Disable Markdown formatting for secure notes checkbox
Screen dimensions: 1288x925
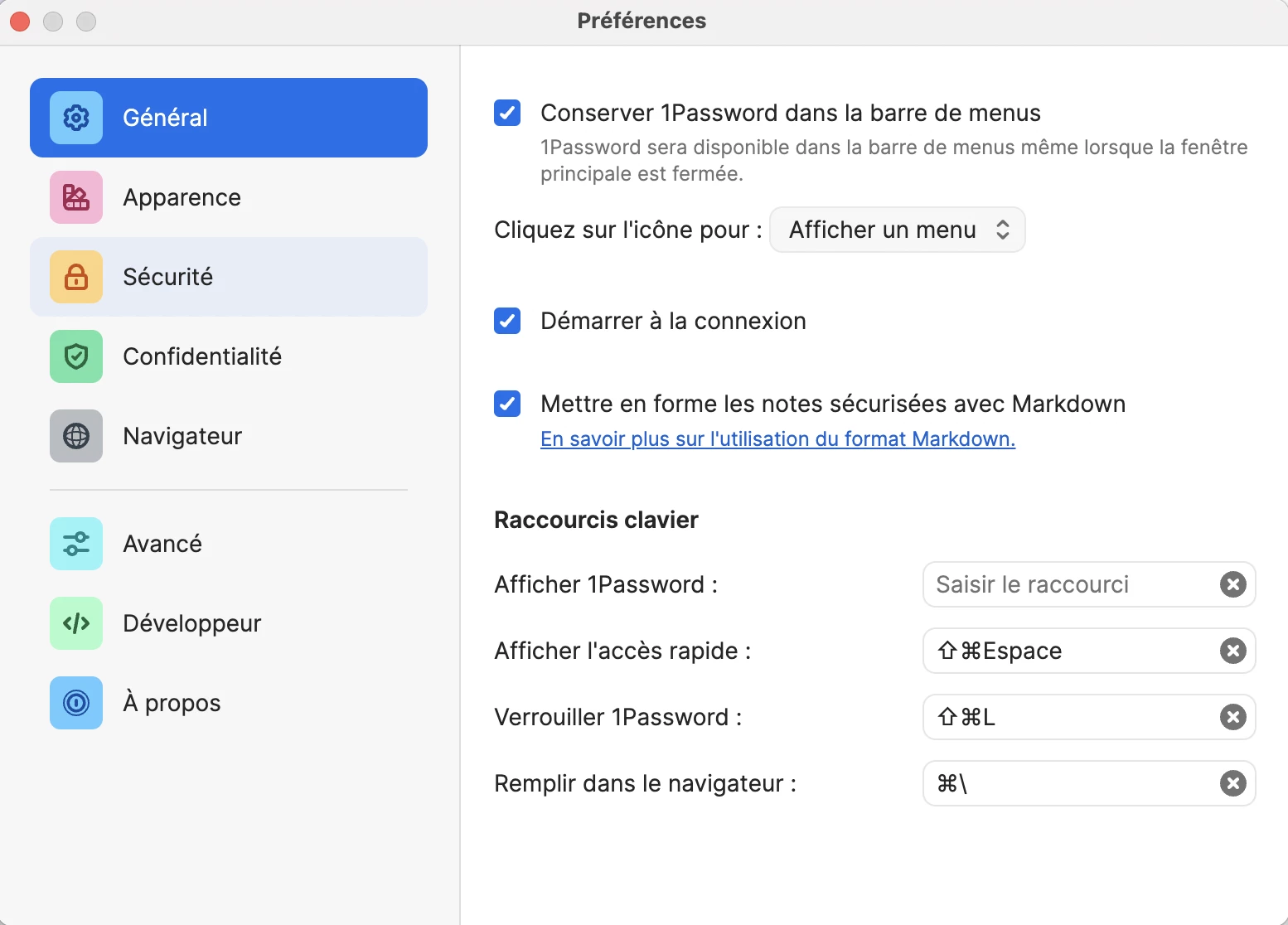click(x=507, y=404)
